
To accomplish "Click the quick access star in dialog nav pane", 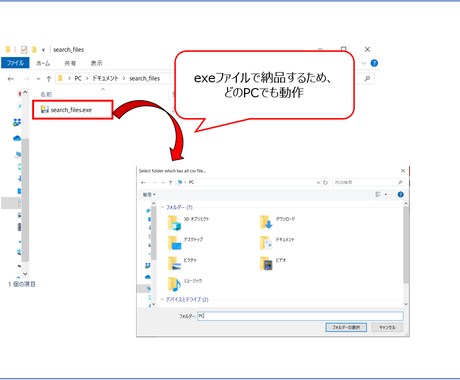I will click(x=148, y=211).
